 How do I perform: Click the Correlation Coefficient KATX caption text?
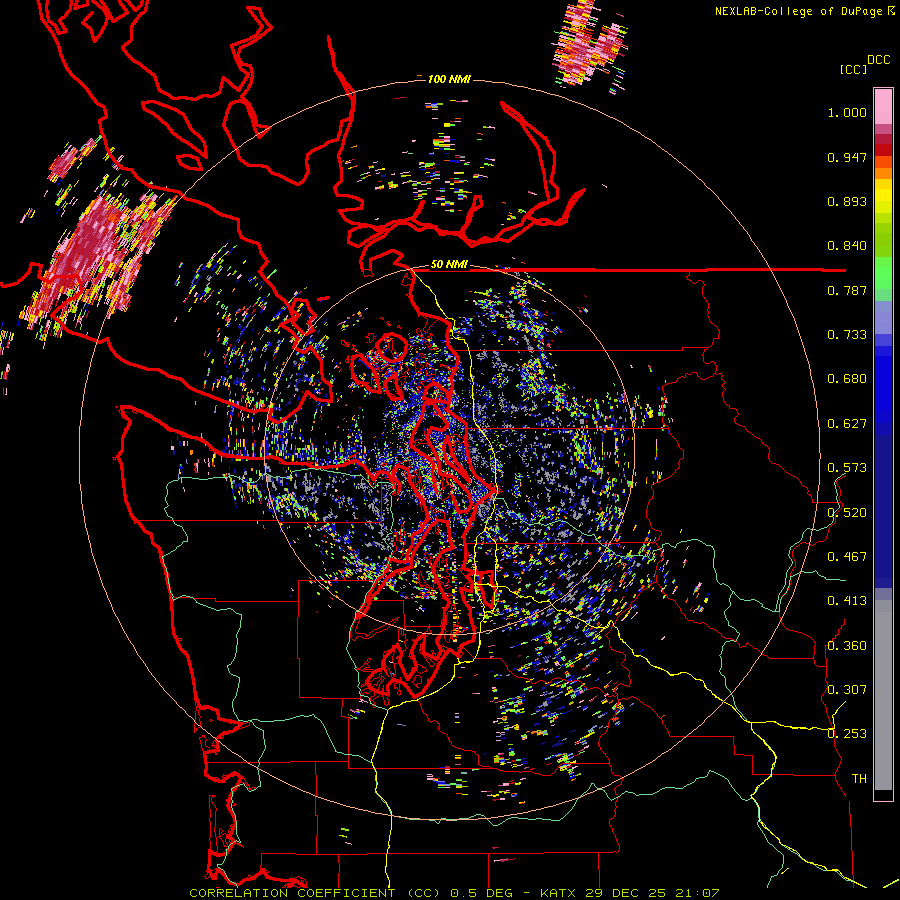click(x=454, y=893)
